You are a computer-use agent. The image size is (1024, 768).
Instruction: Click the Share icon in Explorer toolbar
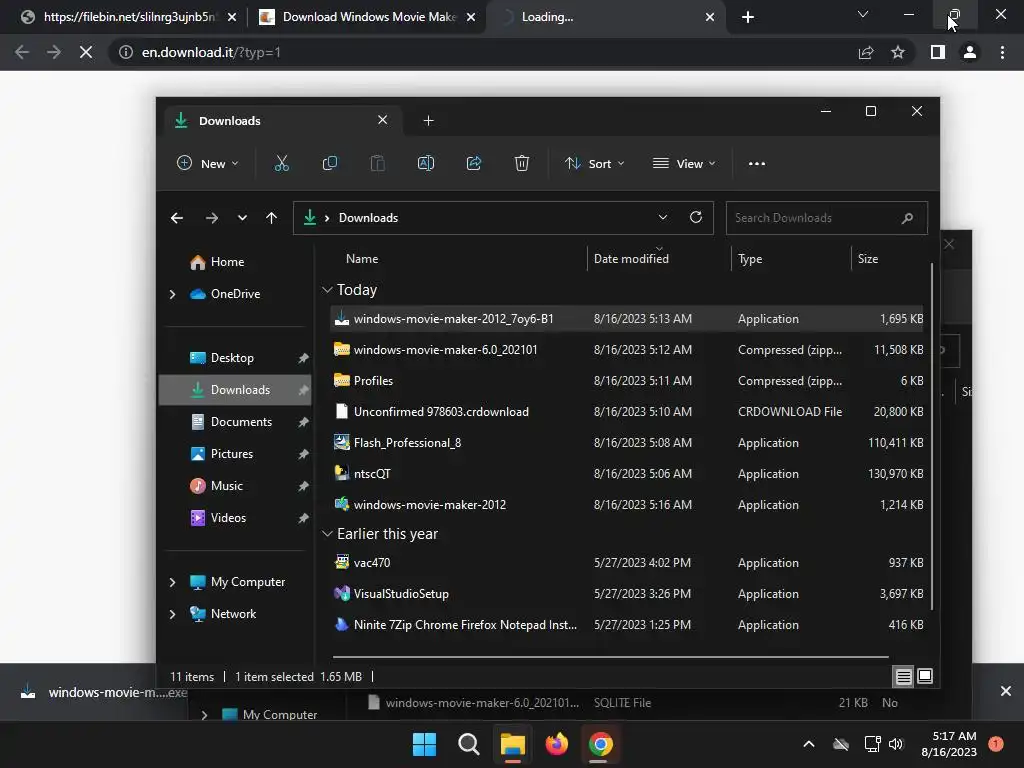474,163
